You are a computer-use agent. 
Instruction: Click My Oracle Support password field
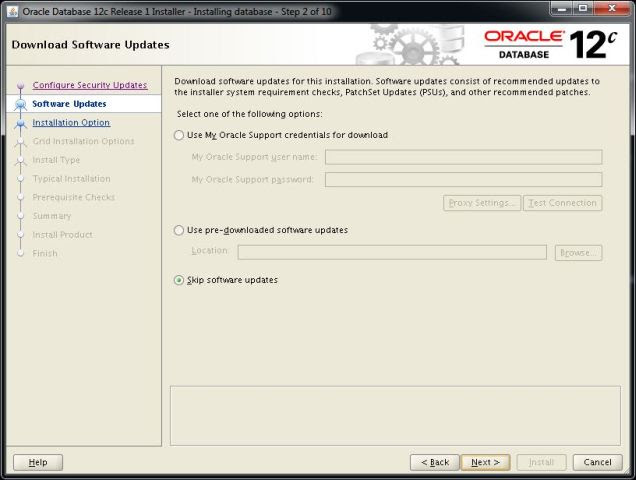point(464,179)
